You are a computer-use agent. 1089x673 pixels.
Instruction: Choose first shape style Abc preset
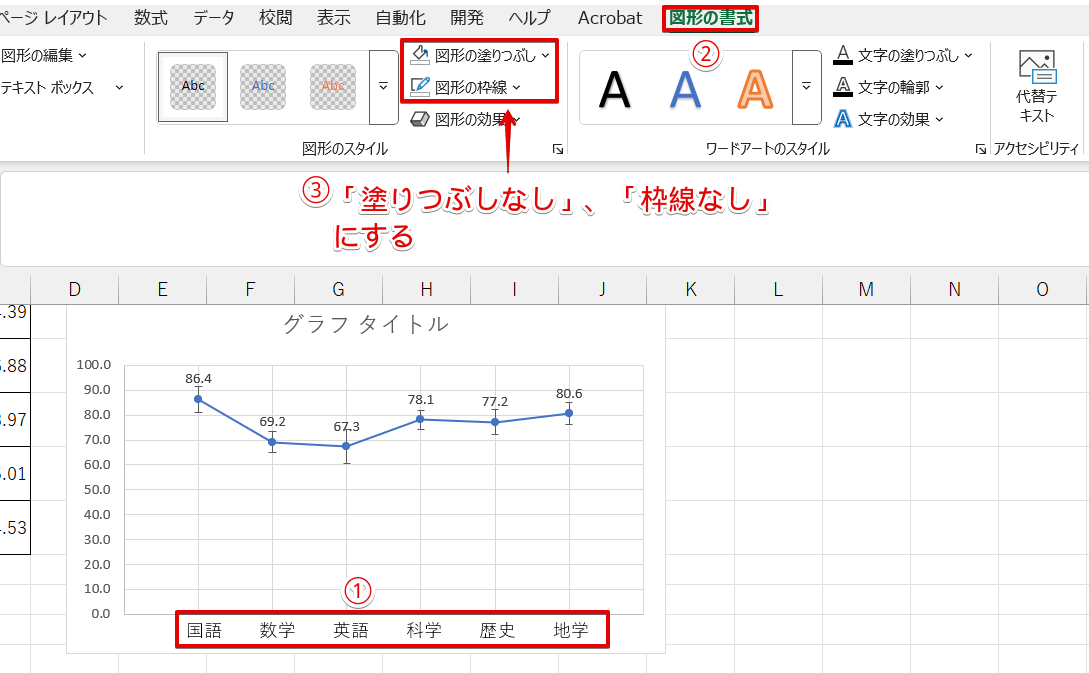click(x=193, y=87)
